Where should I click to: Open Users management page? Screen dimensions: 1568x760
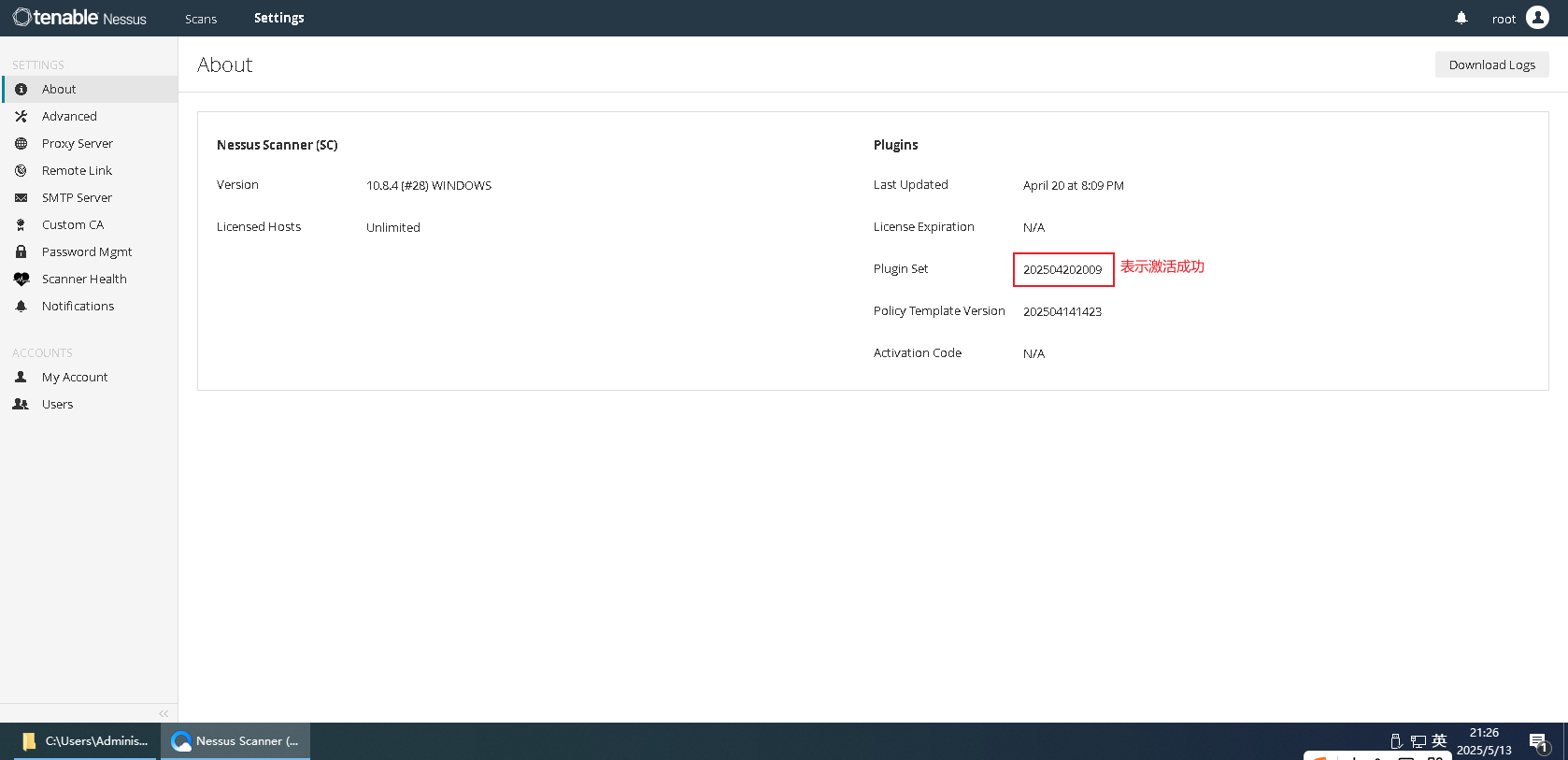89,405
